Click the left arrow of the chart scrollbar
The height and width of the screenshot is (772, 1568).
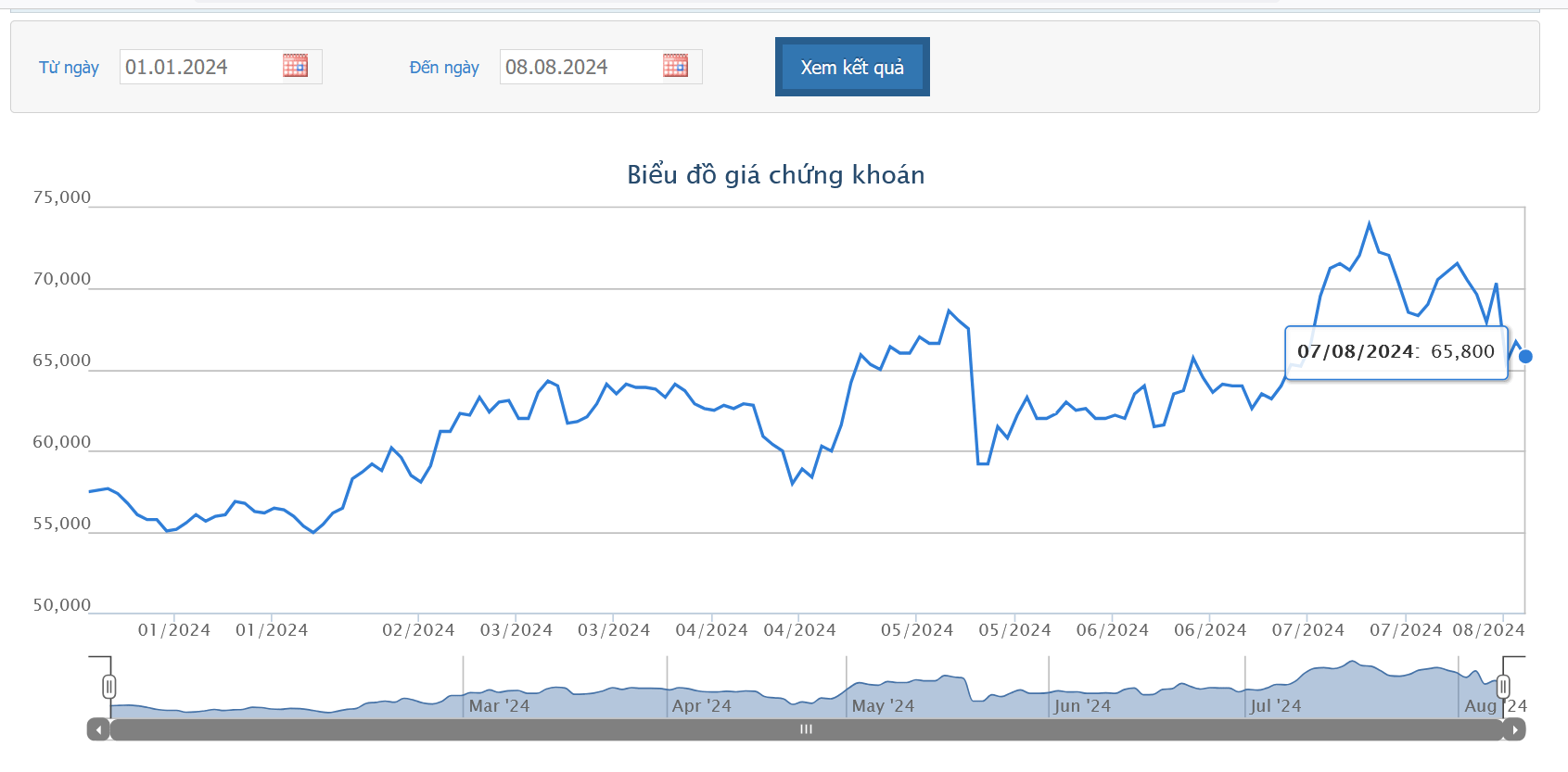pos(98,729)
